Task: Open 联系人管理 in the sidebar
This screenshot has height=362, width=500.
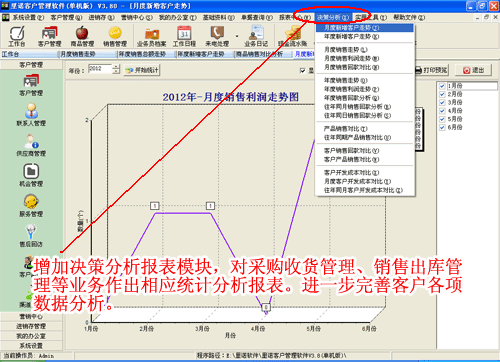Action: pyautogui.click(x=31, y=115)
